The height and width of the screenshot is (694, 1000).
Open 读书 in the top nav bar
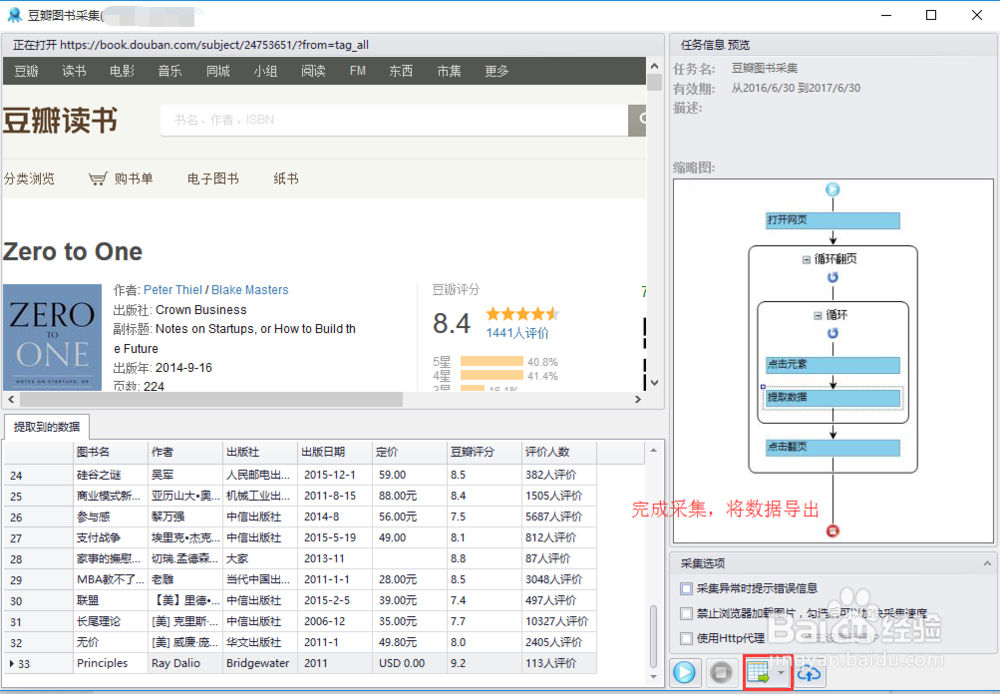point(74,71)
